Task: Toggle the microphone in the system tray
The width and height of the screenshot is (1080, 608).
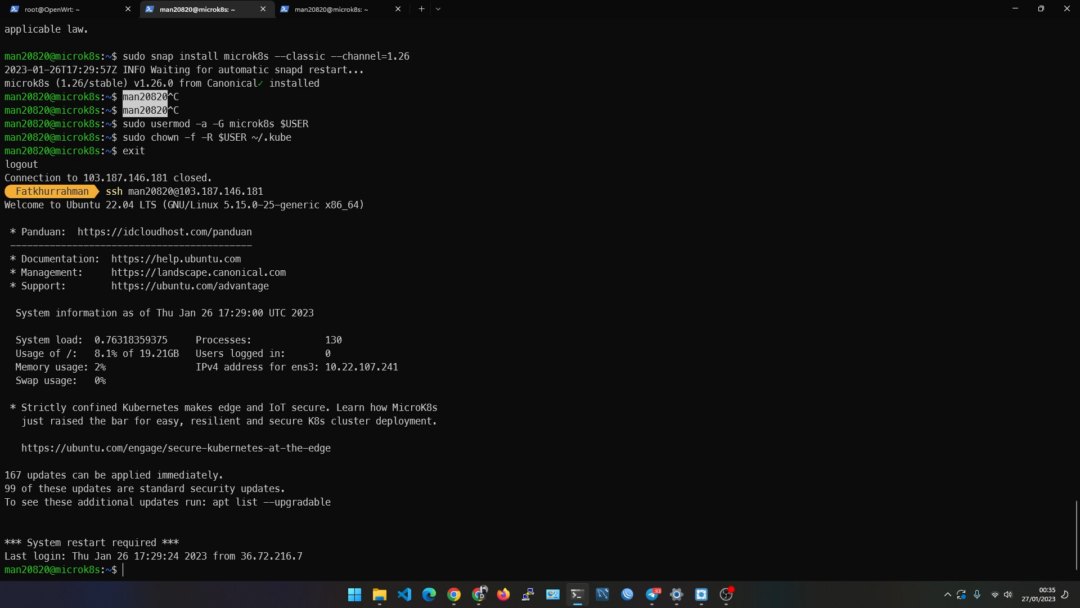Action: [x=977, y=594]
